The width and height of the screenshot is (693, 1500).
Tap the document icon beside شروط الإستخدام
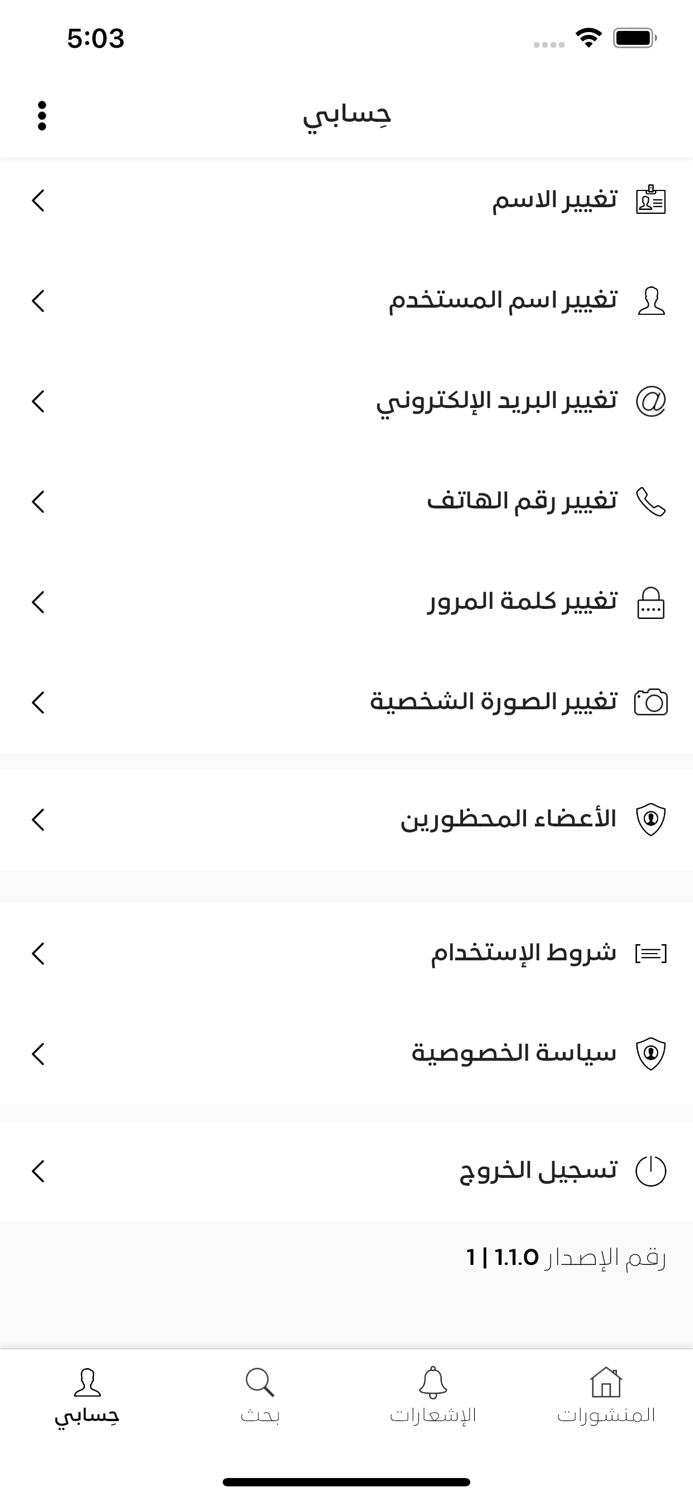(x=651, y=953)
